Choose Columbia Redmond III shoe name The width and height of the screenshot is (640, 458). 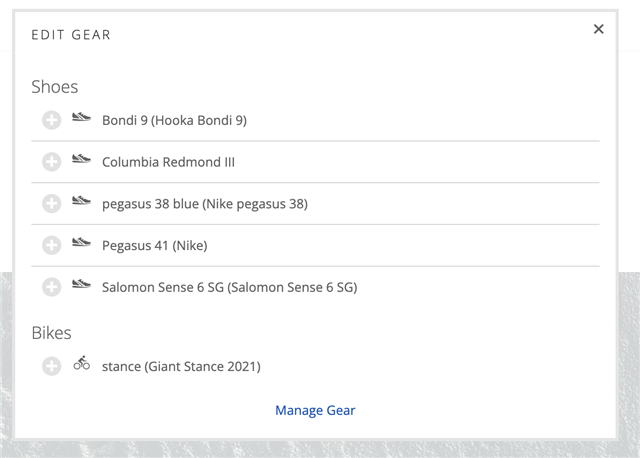point(168,162)
